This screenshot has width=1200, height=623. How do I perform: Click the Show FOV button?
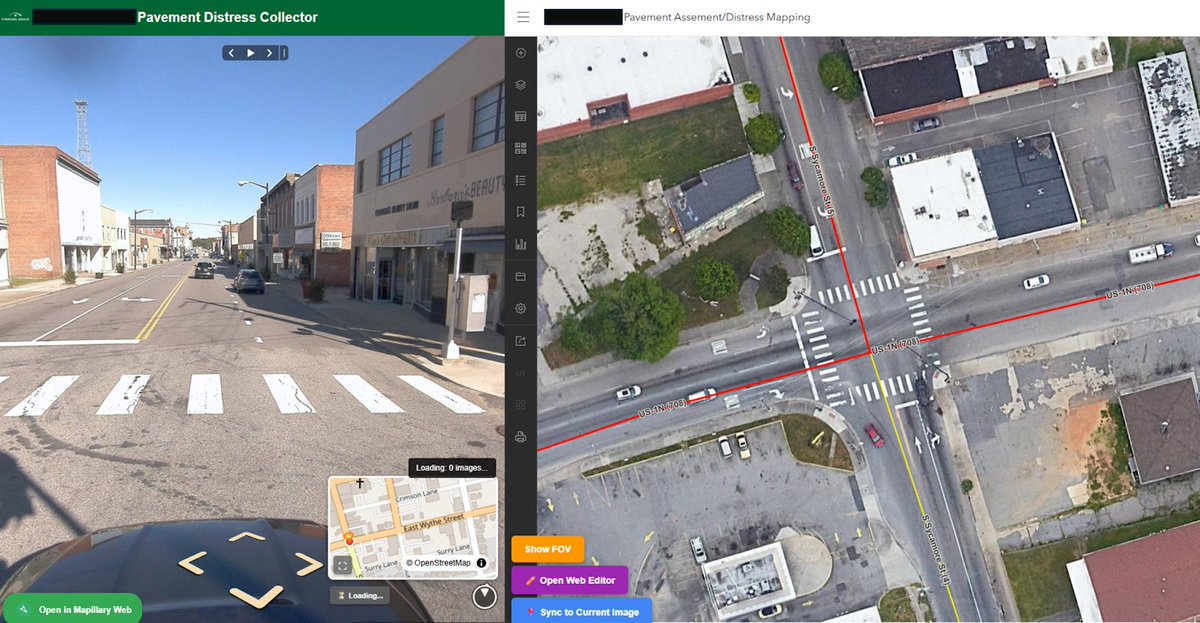click(548, 549)
